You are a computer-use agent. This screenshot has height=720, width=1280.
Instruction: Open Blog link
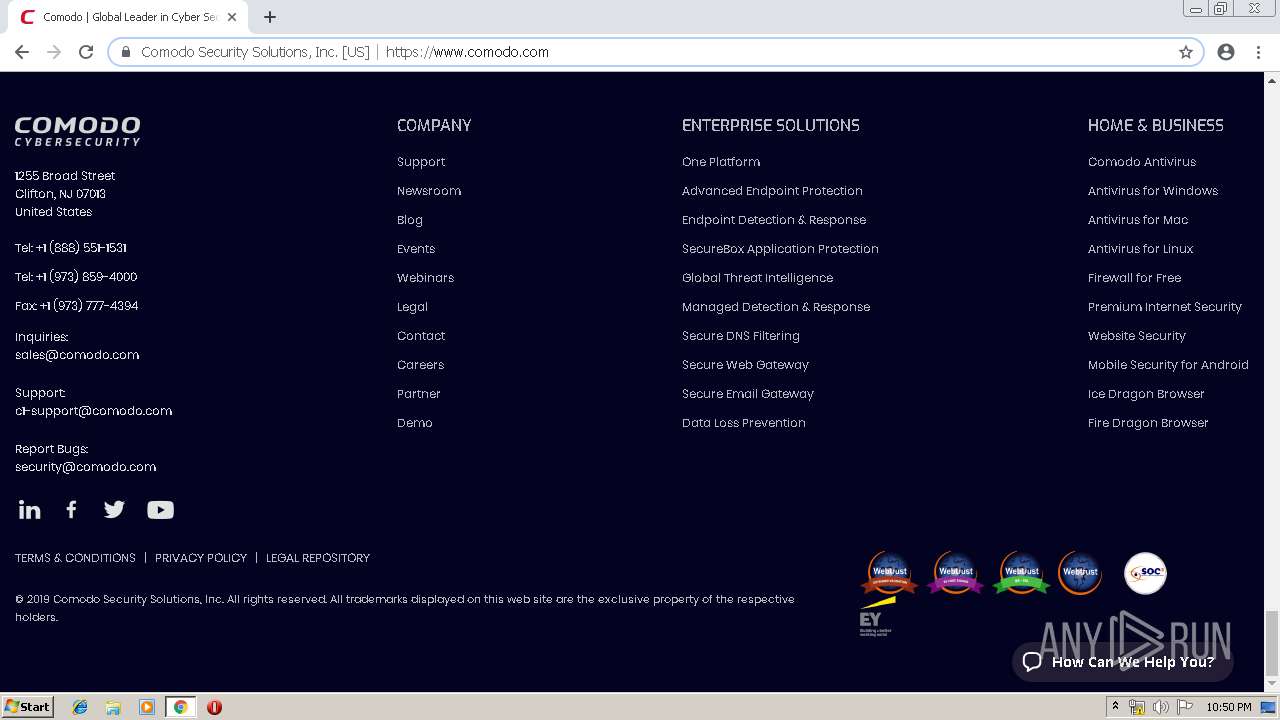pyautogui.click(x=410, y=220)
